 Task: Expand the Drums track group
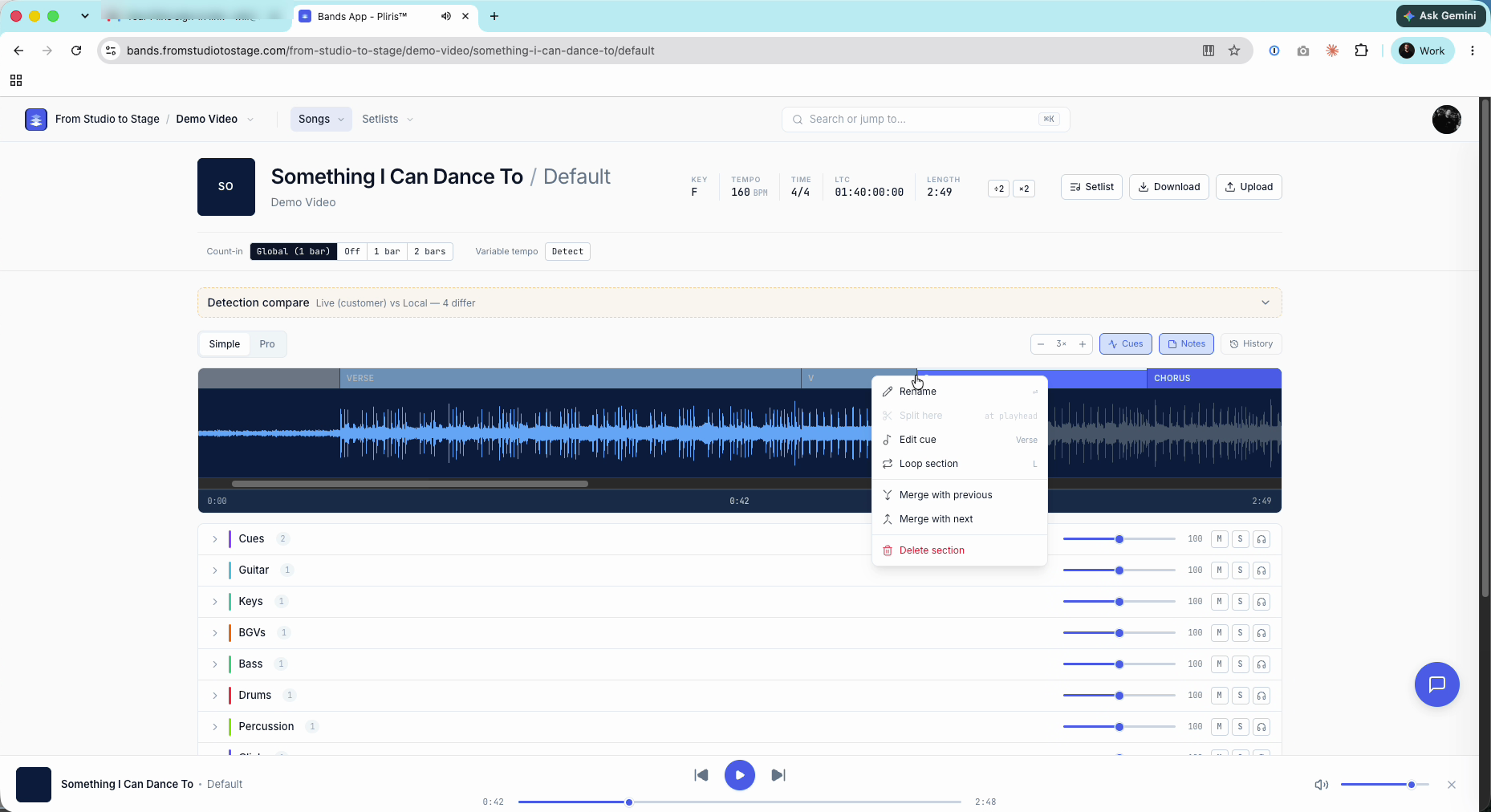pos(215,696)
